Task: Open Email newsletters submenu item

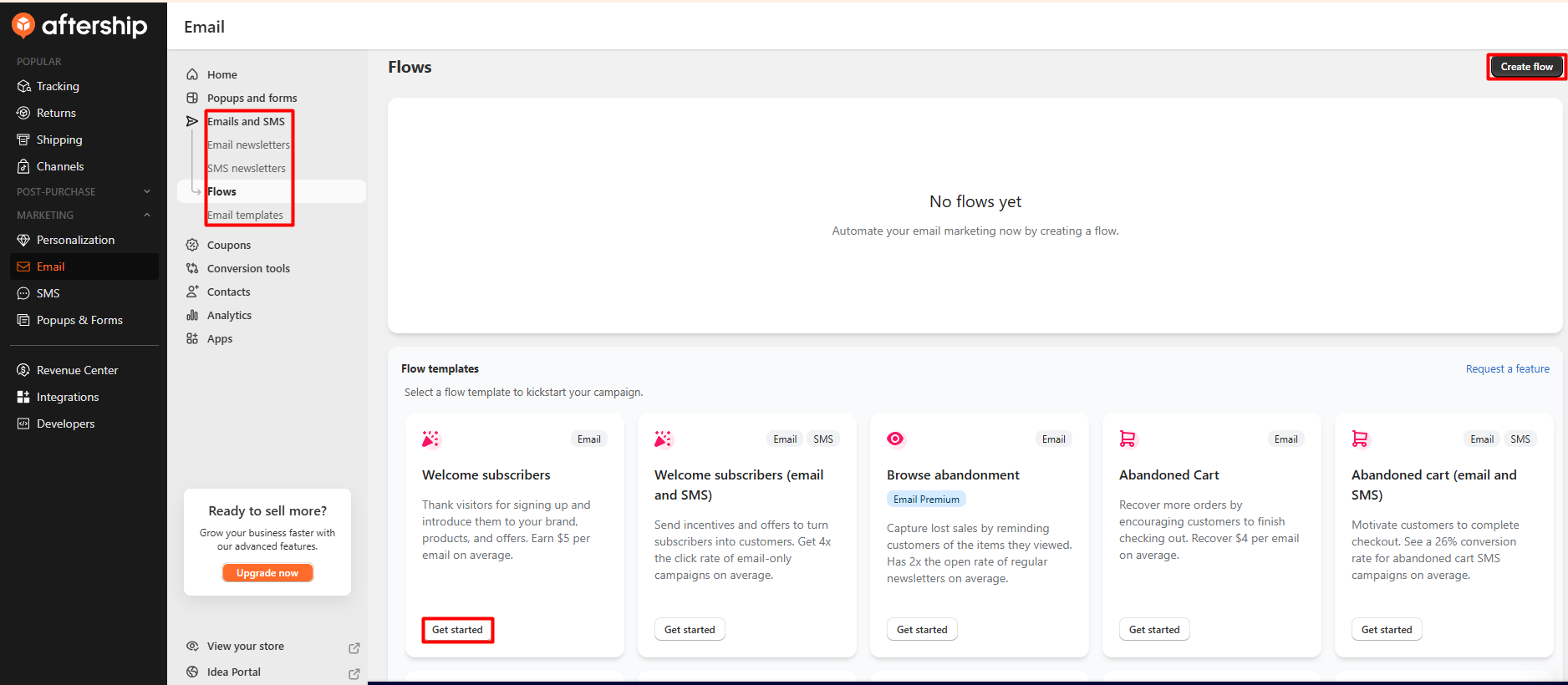Action: [x=248, y=145]
